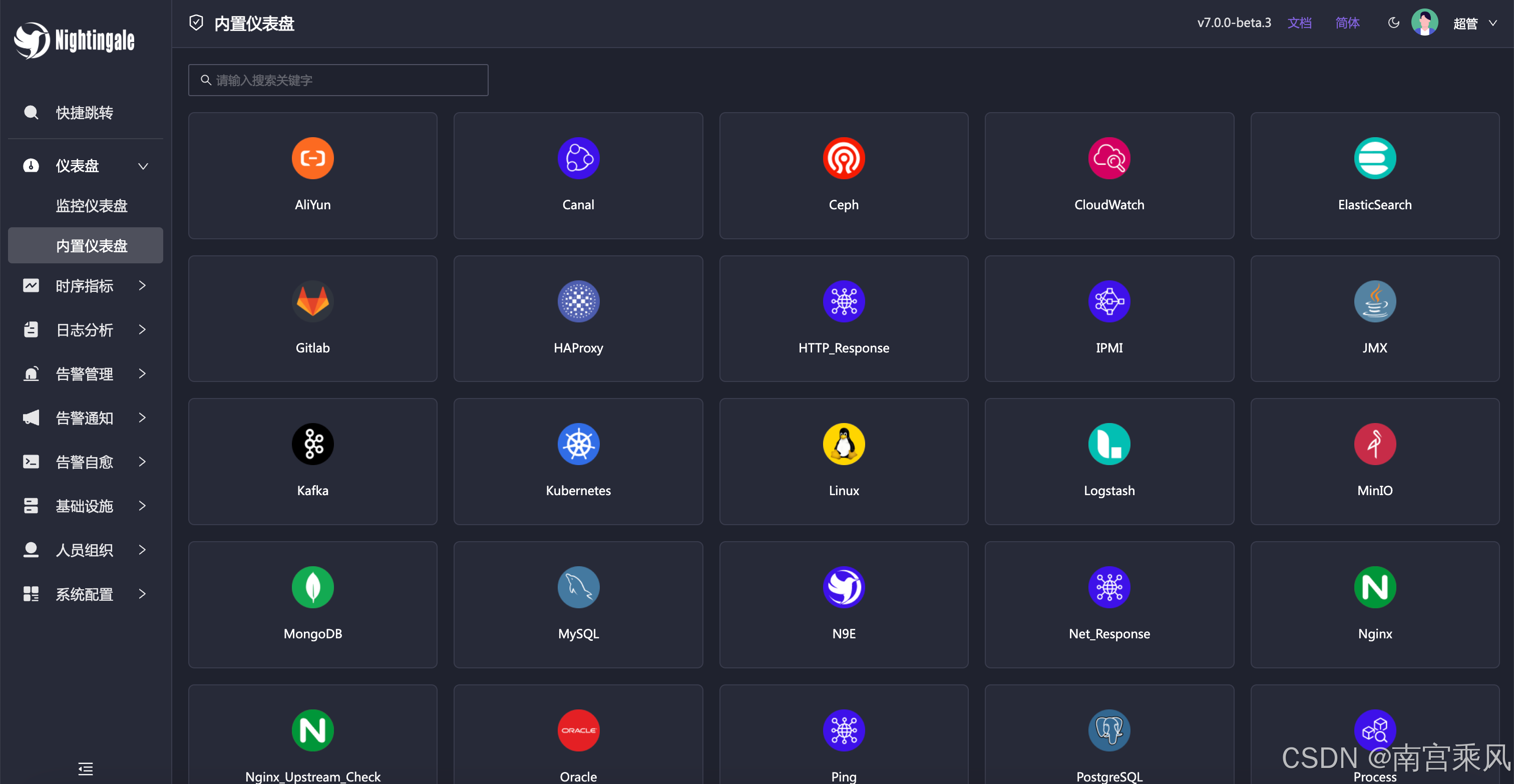Expand the 日志分析 menu
This screenshot has width=1514, height=784.
(85, 330)
